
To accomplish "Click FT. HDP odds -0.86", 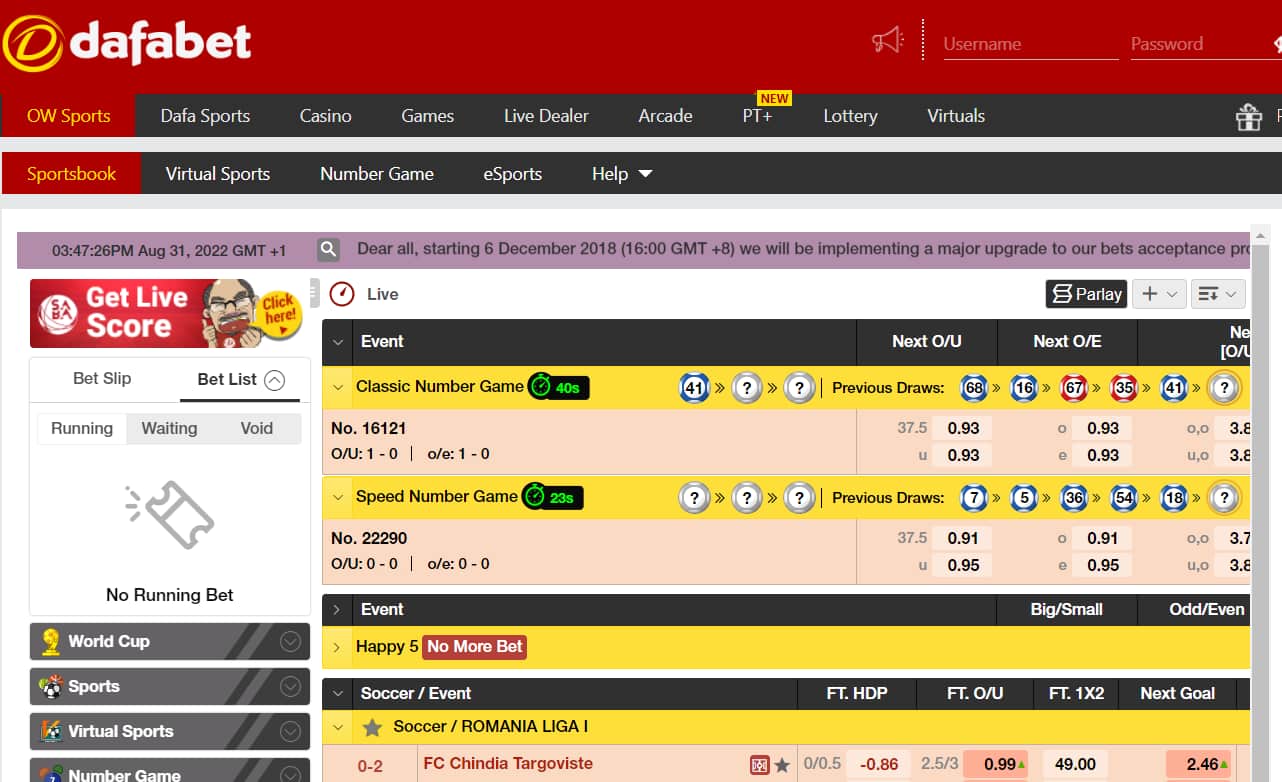I will (x=879, y=764).
